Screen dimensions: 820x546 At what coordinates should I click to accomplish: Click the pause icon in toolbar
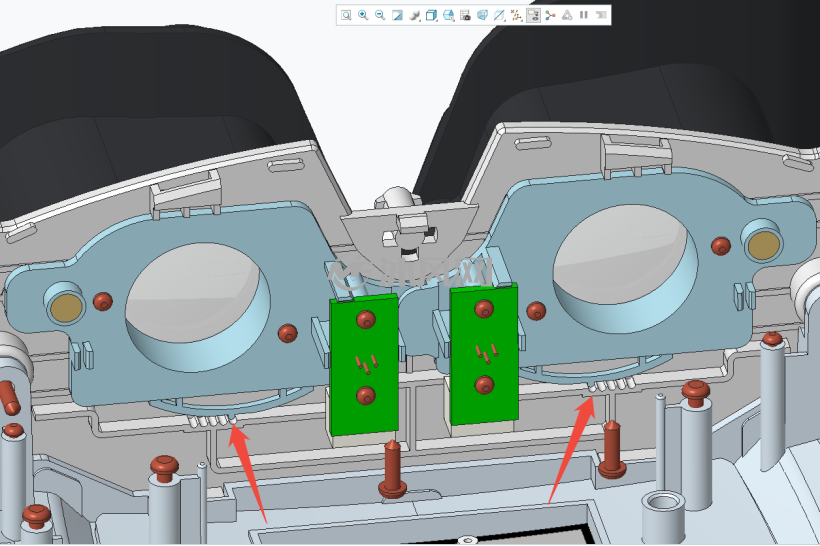[x=584, y=15]
